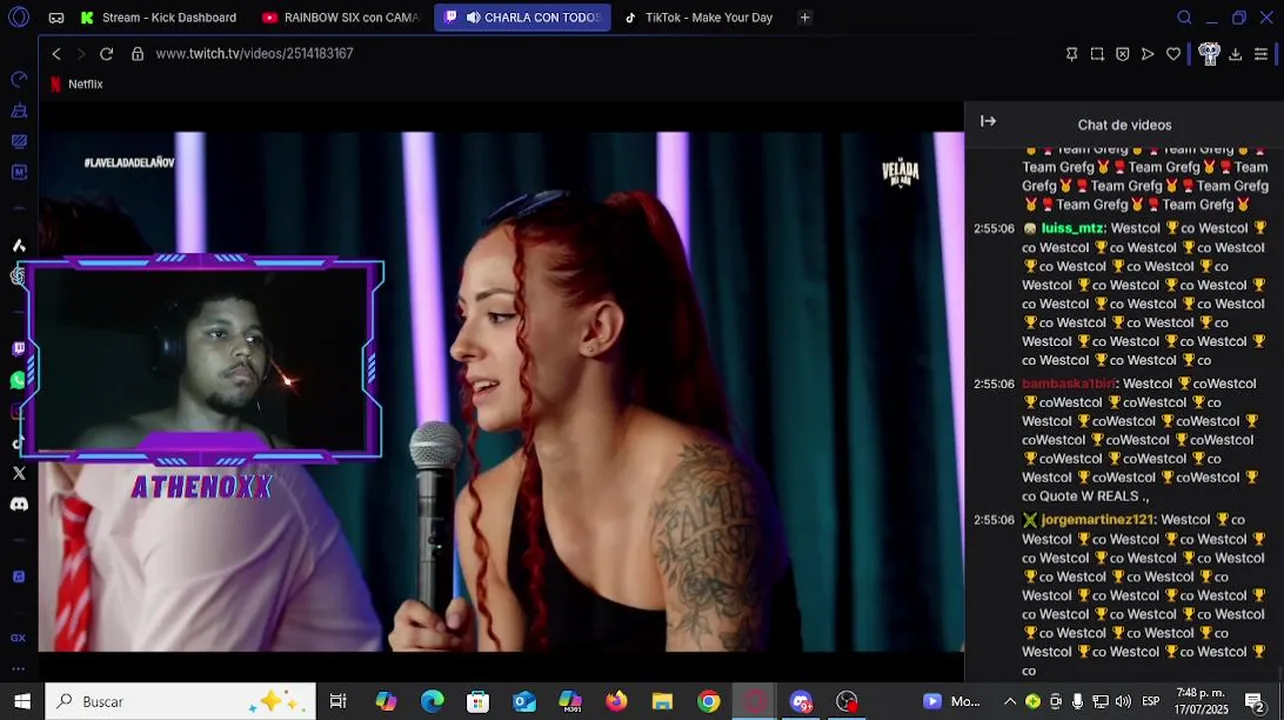
Task: Launch Google Chrome from the taskbar
Action: click(708, 701)
